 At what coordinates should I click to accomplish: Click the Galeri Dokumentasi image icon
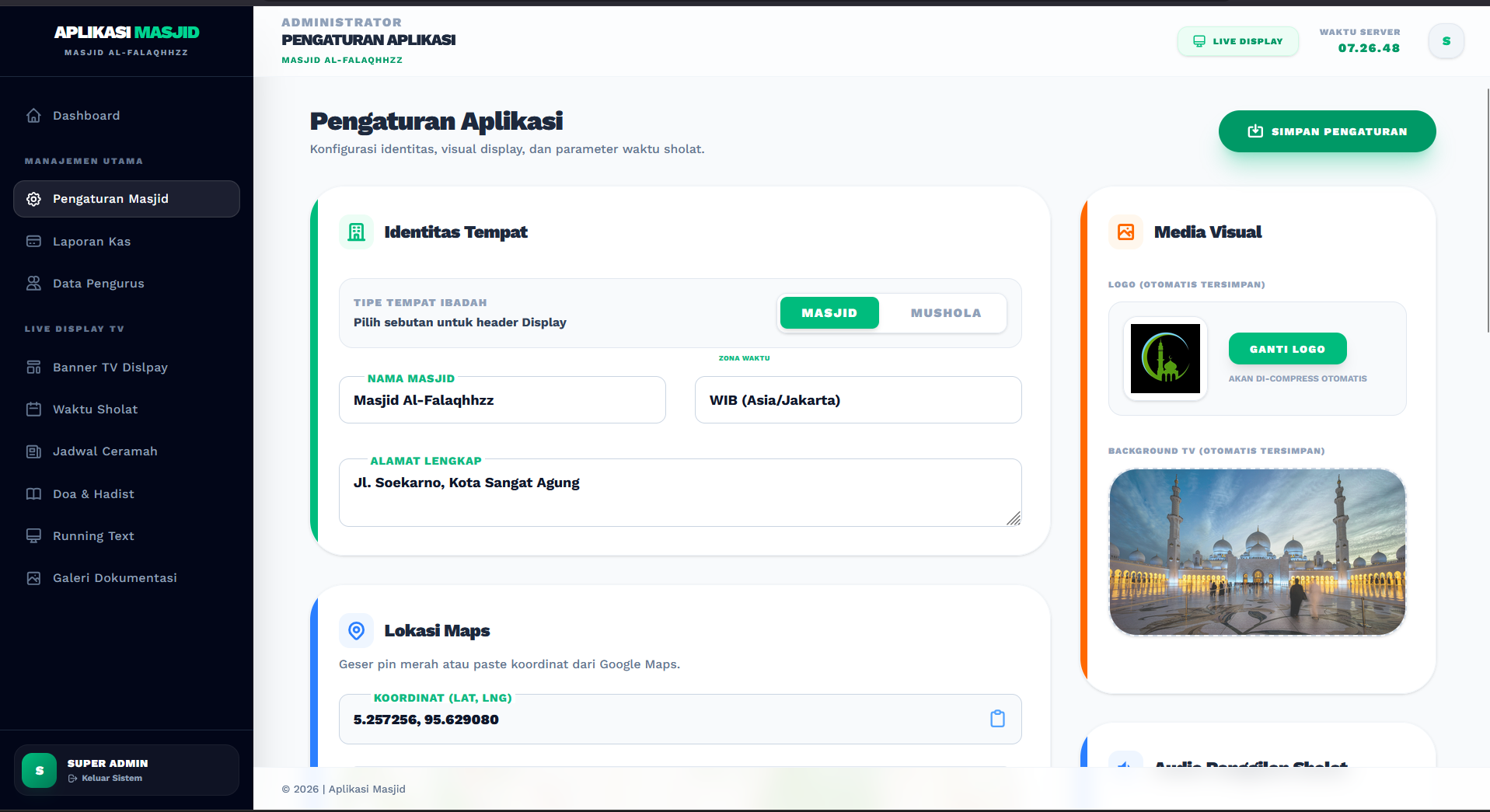point(33,578)
